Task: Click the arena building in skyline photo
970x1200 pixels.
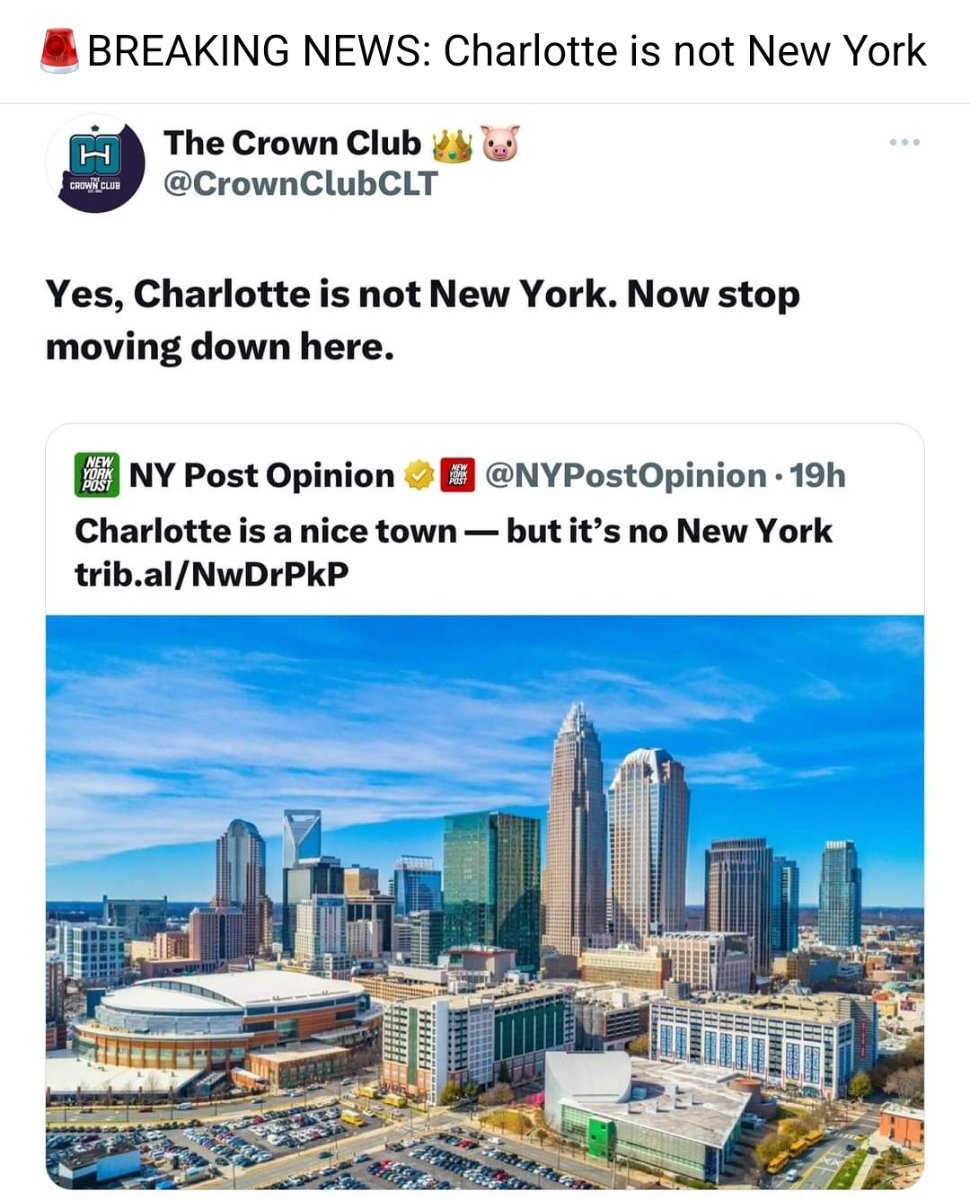Action: [225, 1020]
